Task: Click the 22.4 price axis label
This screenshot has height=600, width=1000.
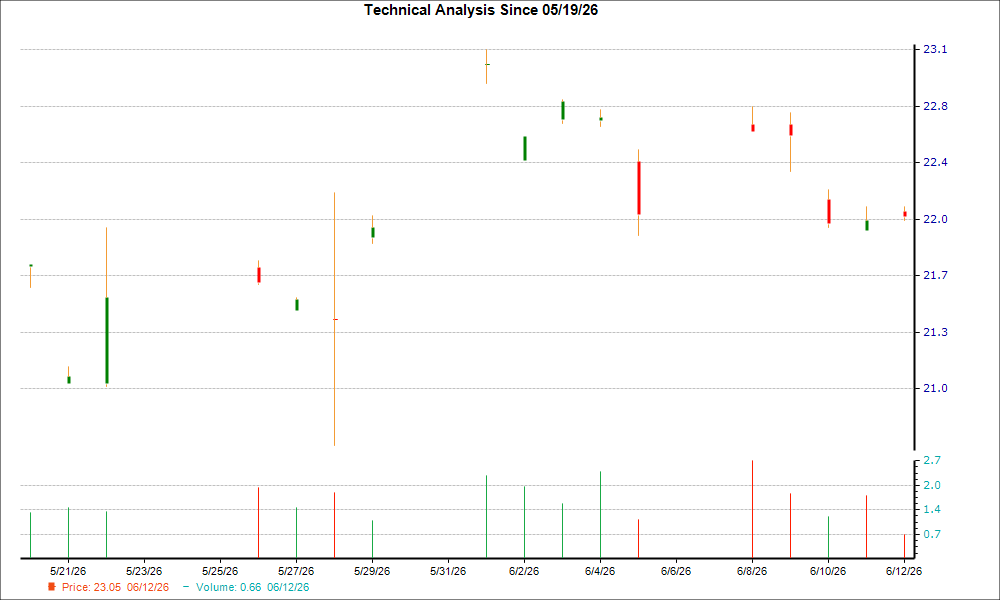Action: point(935,163)
